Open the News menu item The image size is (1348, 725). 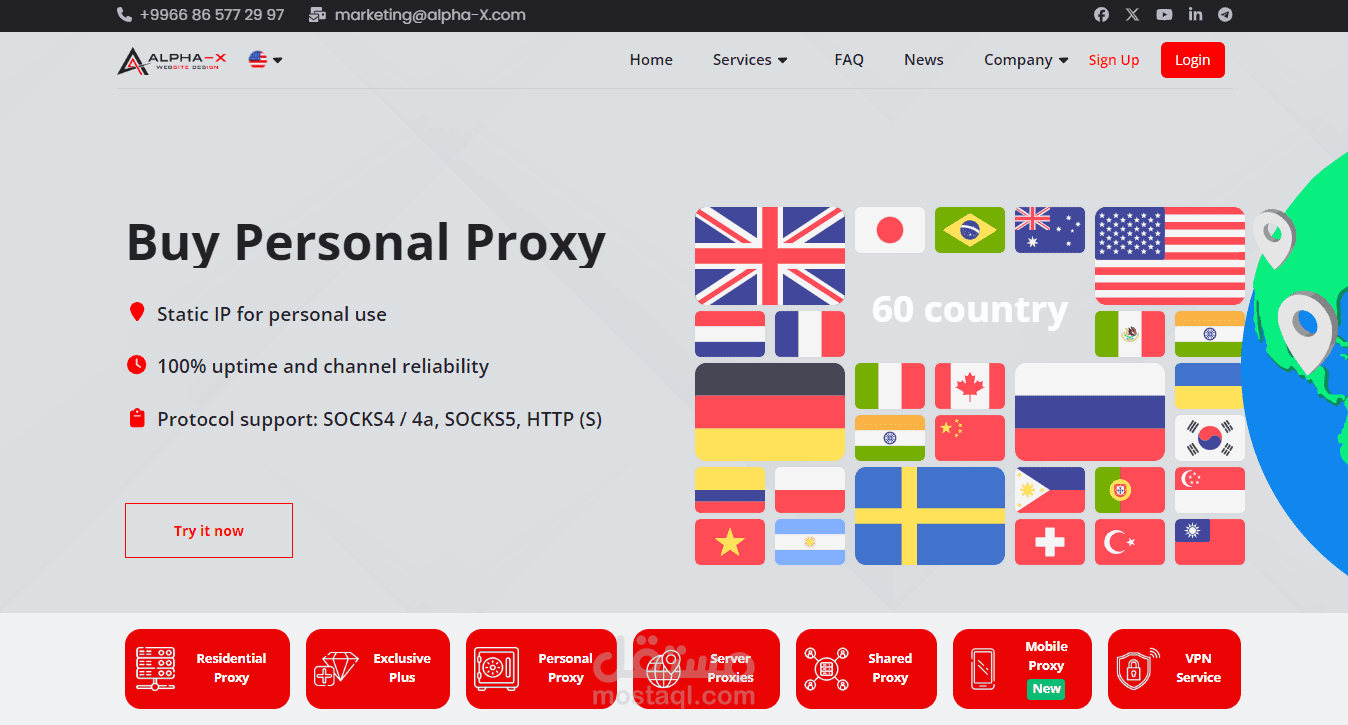[924, 60]
